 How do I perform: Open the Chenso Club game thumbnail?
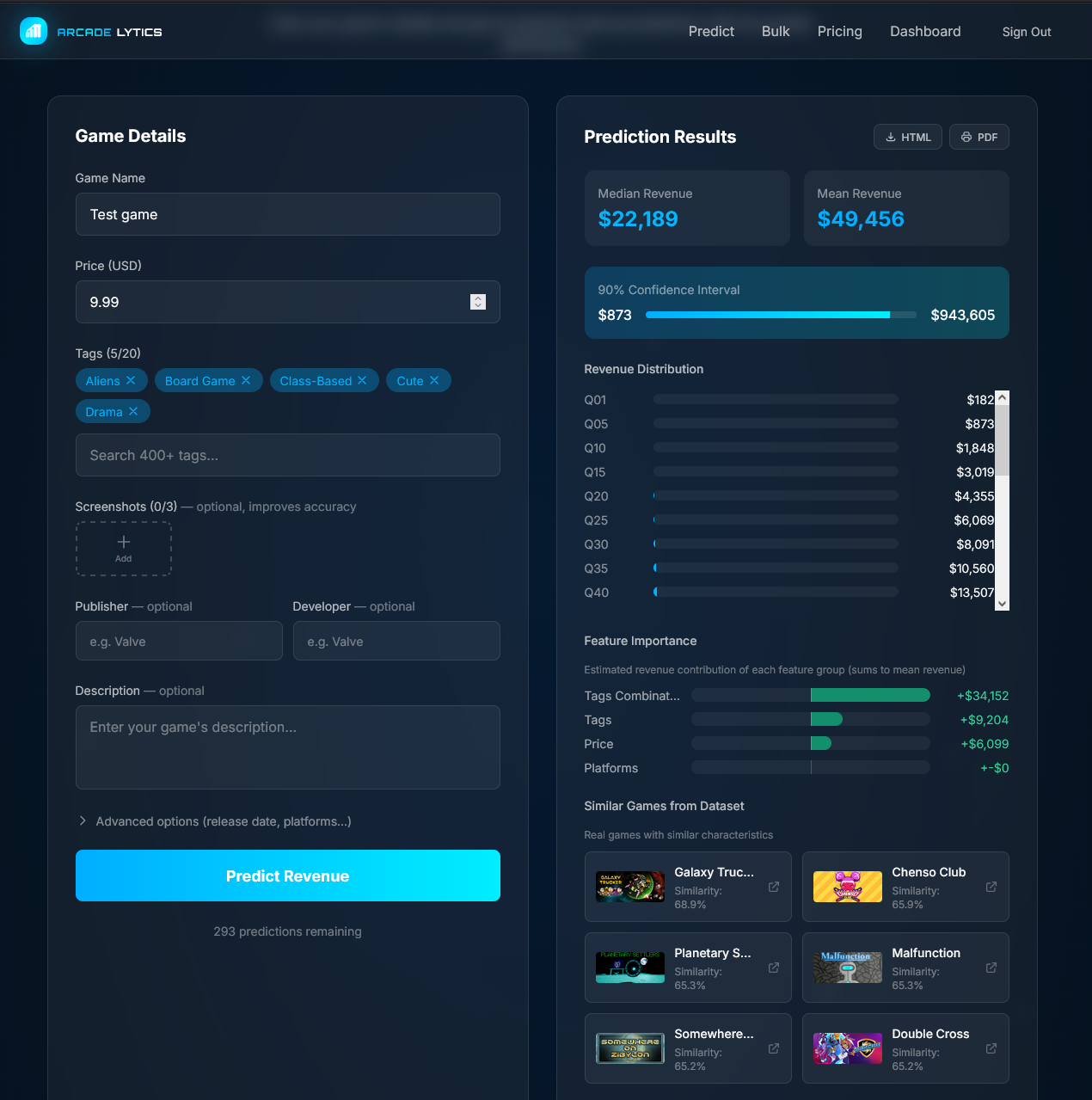pyautogui.click(x=848, y=887)
